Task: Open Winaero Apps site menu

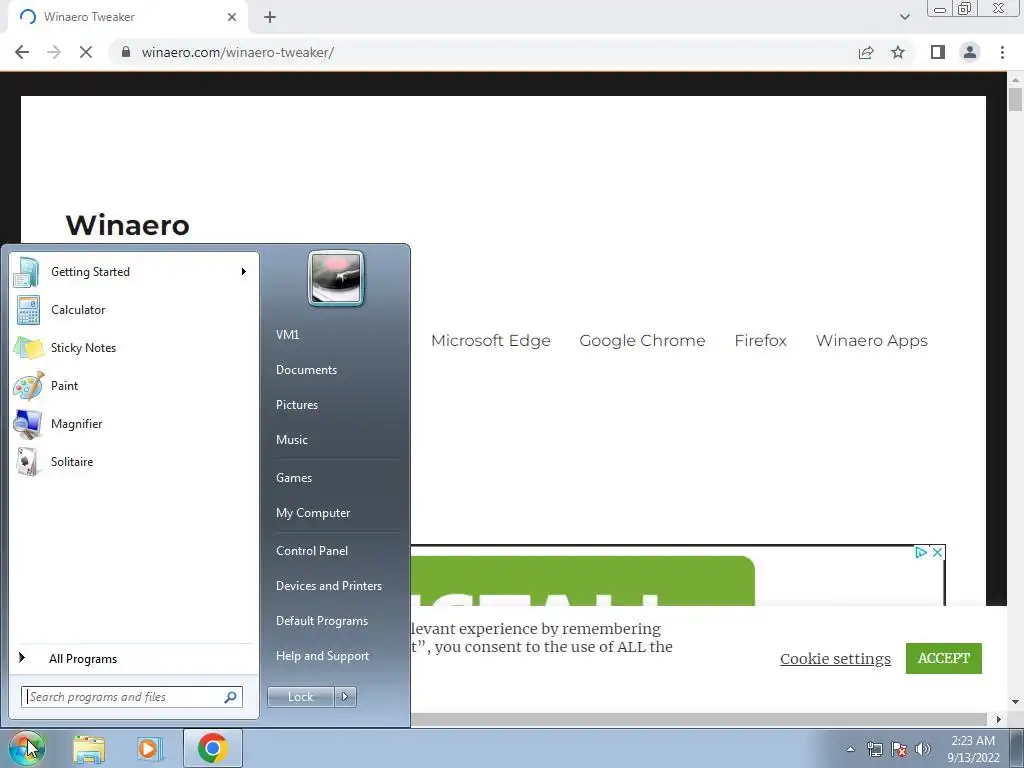Action: (871, 340)
